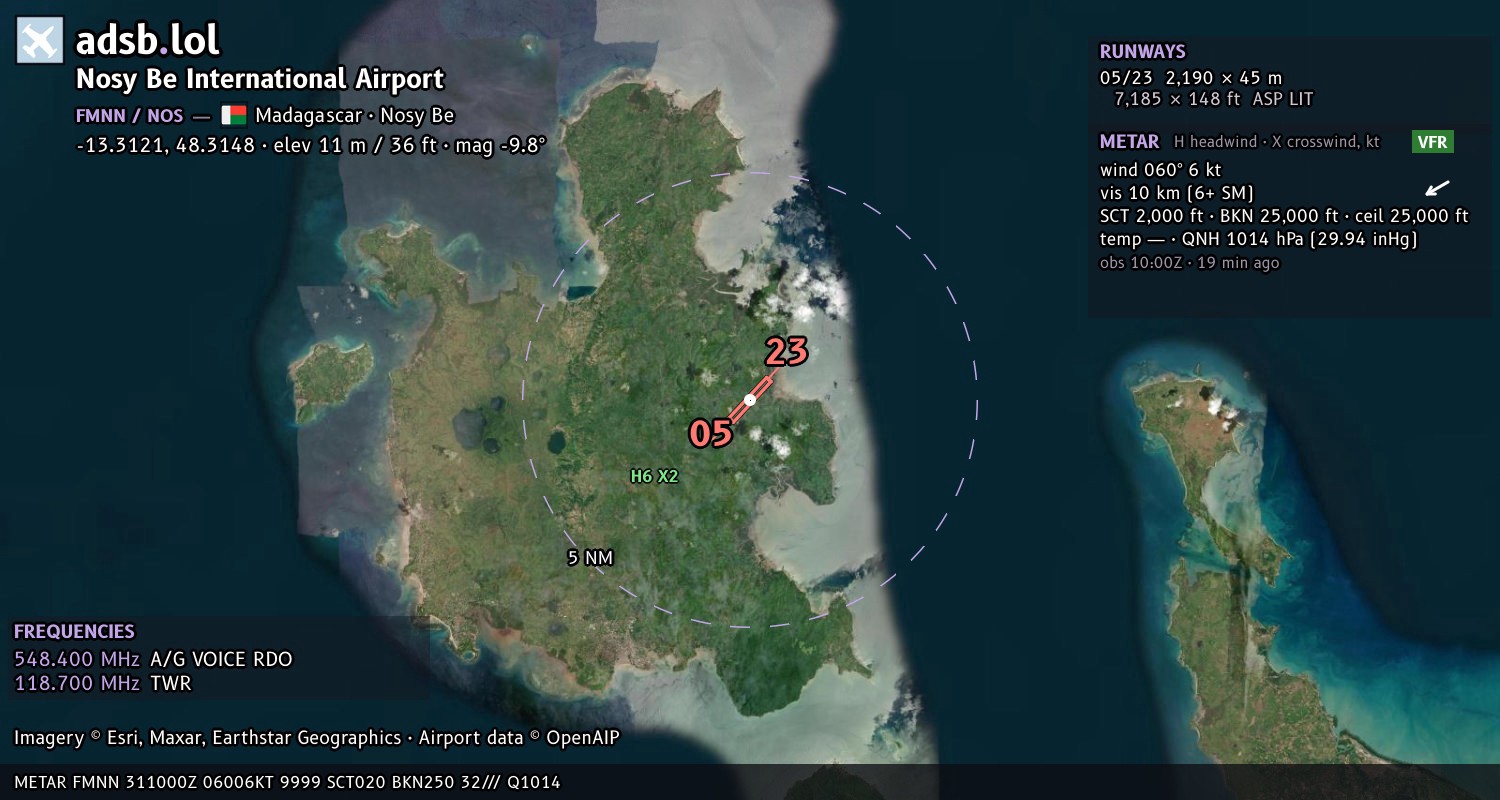This screenshot has width=1500, height=800.
Task: Select the 118.700 MHz TWR frequency
Action: pos(102,684)
